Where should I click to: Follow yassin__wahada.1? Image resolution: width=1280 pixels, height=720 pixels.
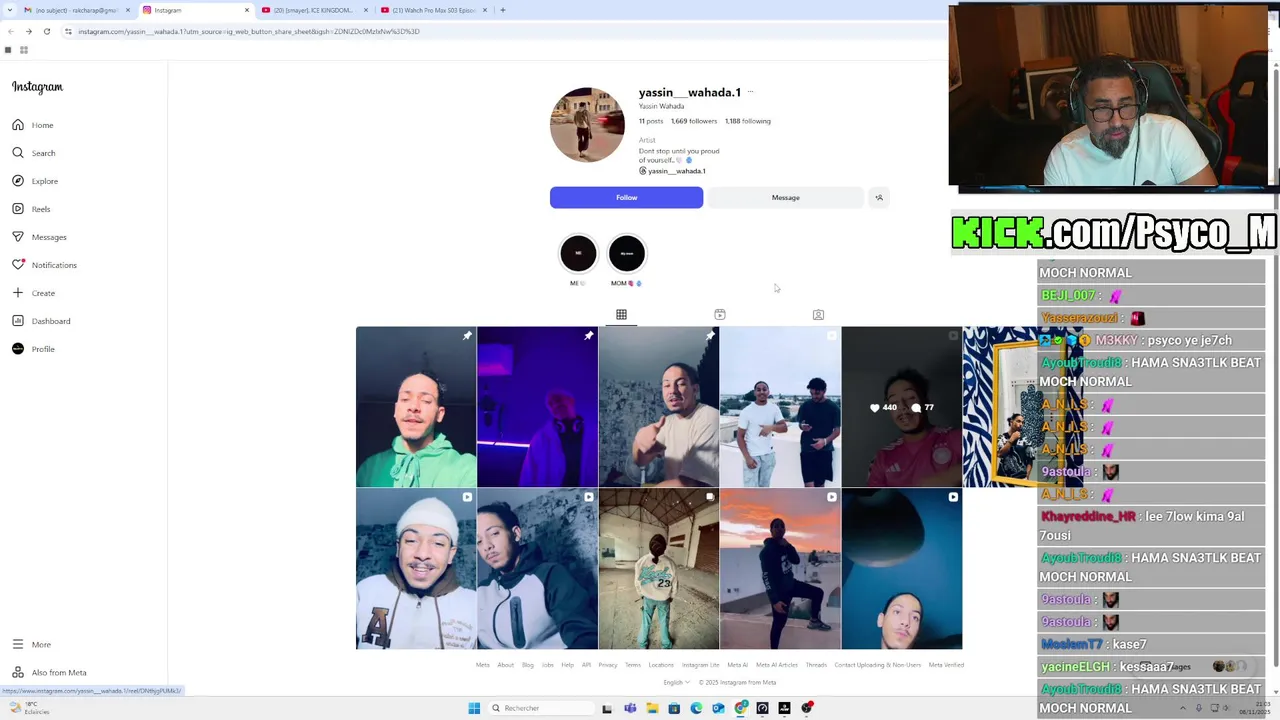coord(626,197)
